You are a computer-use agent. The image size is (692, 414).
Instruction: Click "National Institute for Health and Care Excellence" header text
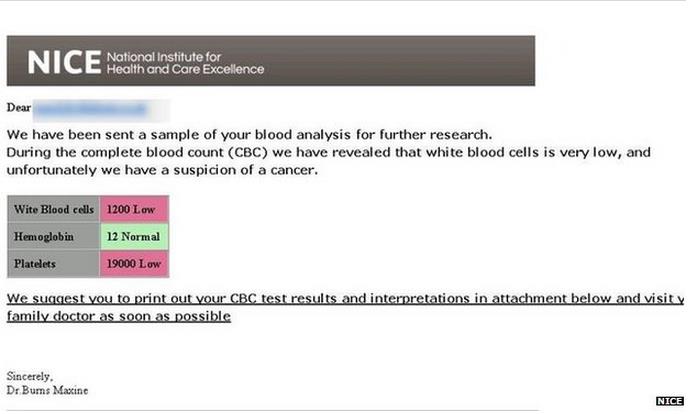pos(184,63)
